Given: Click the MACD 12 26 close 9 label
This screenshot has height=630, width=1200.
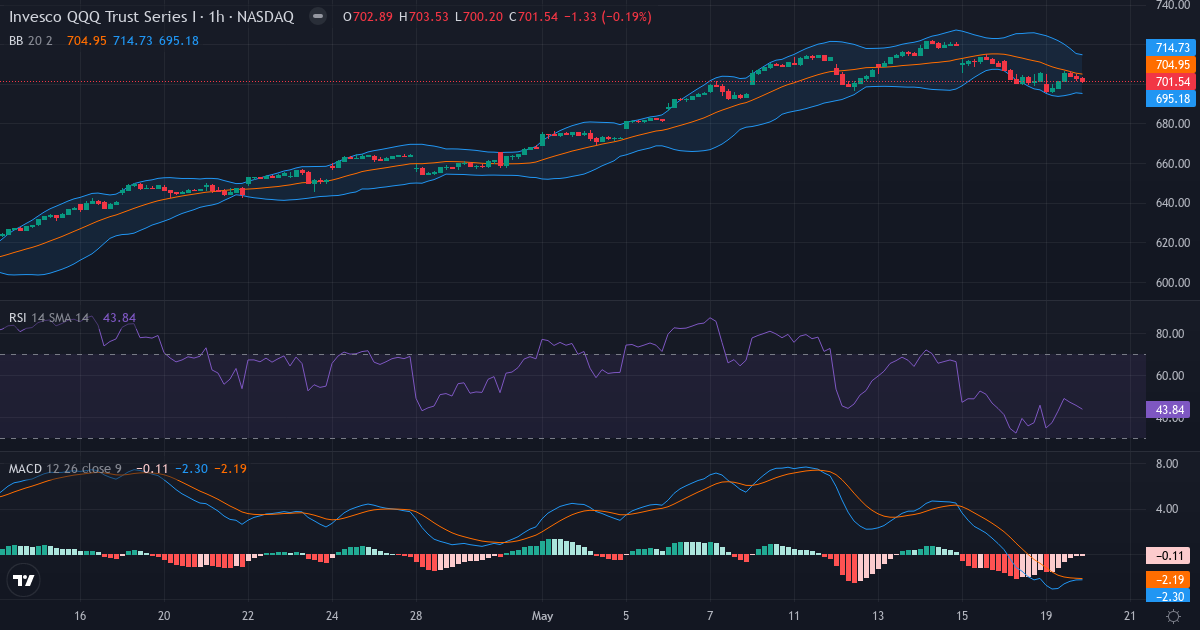Looking at the screenshot, I should tap(66, 468).
